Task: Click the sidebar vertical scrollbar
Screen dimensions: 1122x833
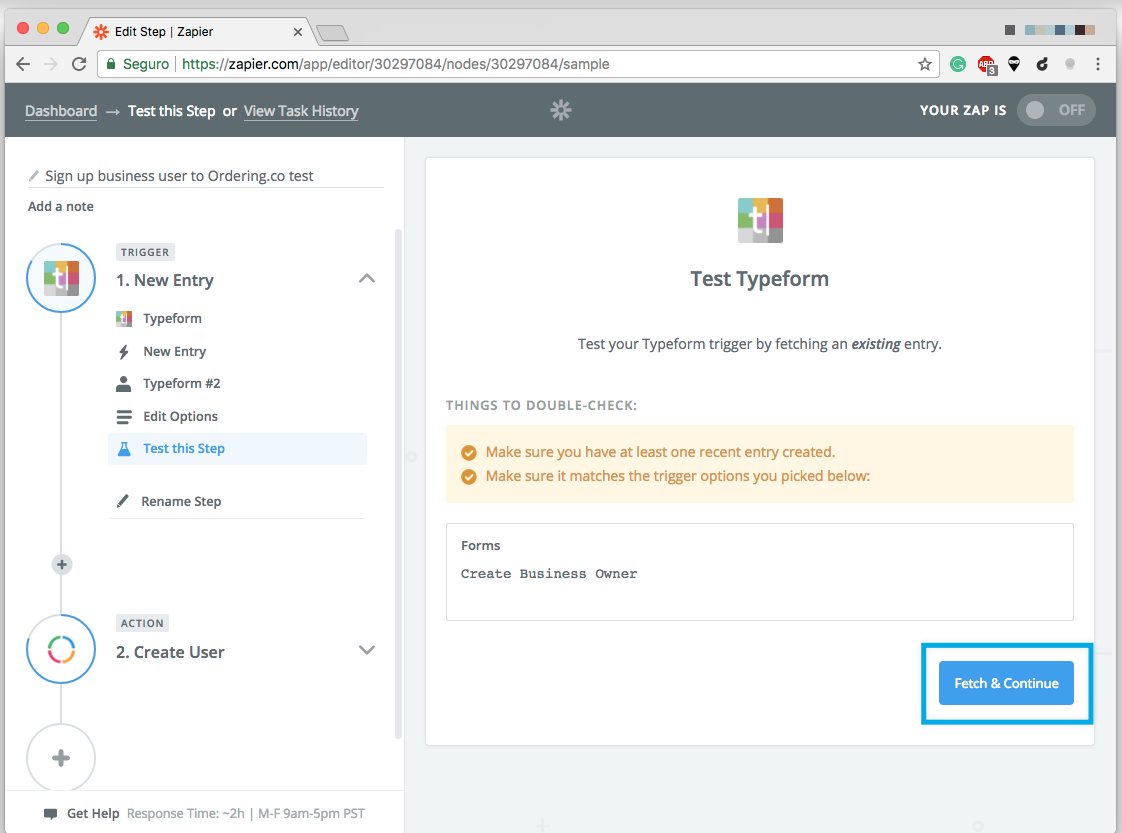Action: [x=399, y=484]
